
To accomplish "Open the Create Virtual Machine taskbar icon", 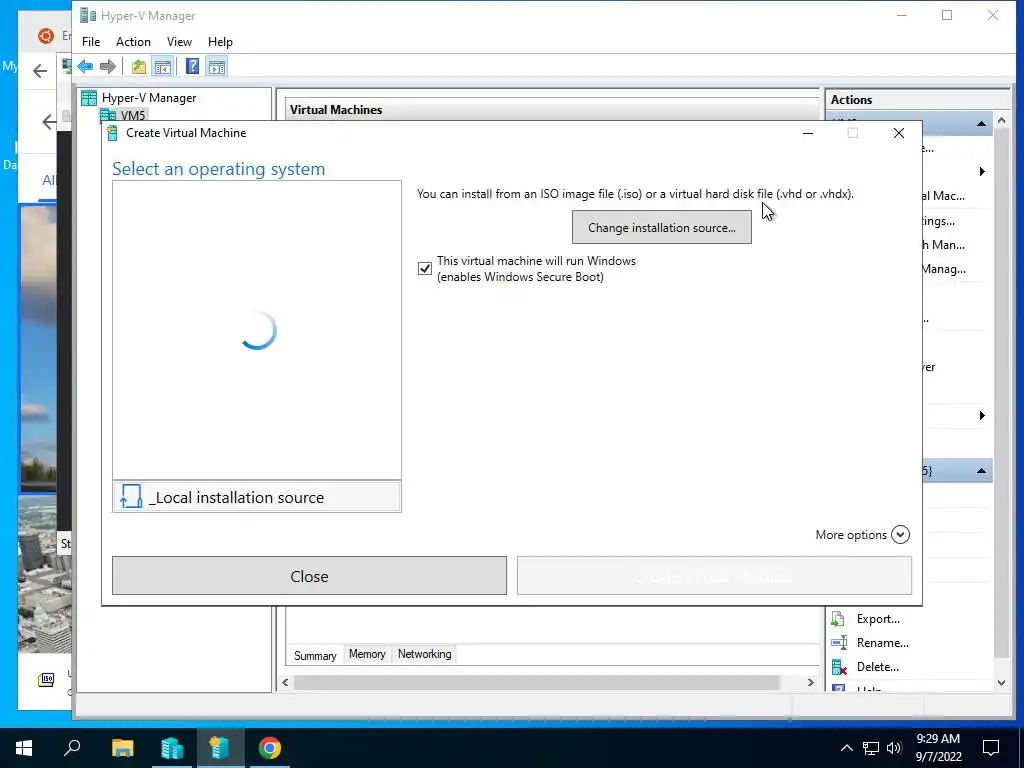I will pos(219,748).
